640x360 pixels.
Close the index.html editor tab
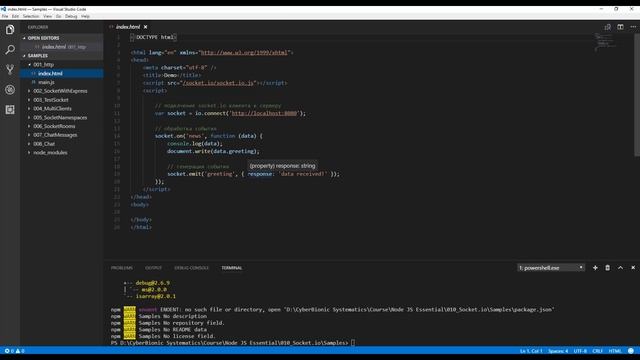click(x=145, y=27)
